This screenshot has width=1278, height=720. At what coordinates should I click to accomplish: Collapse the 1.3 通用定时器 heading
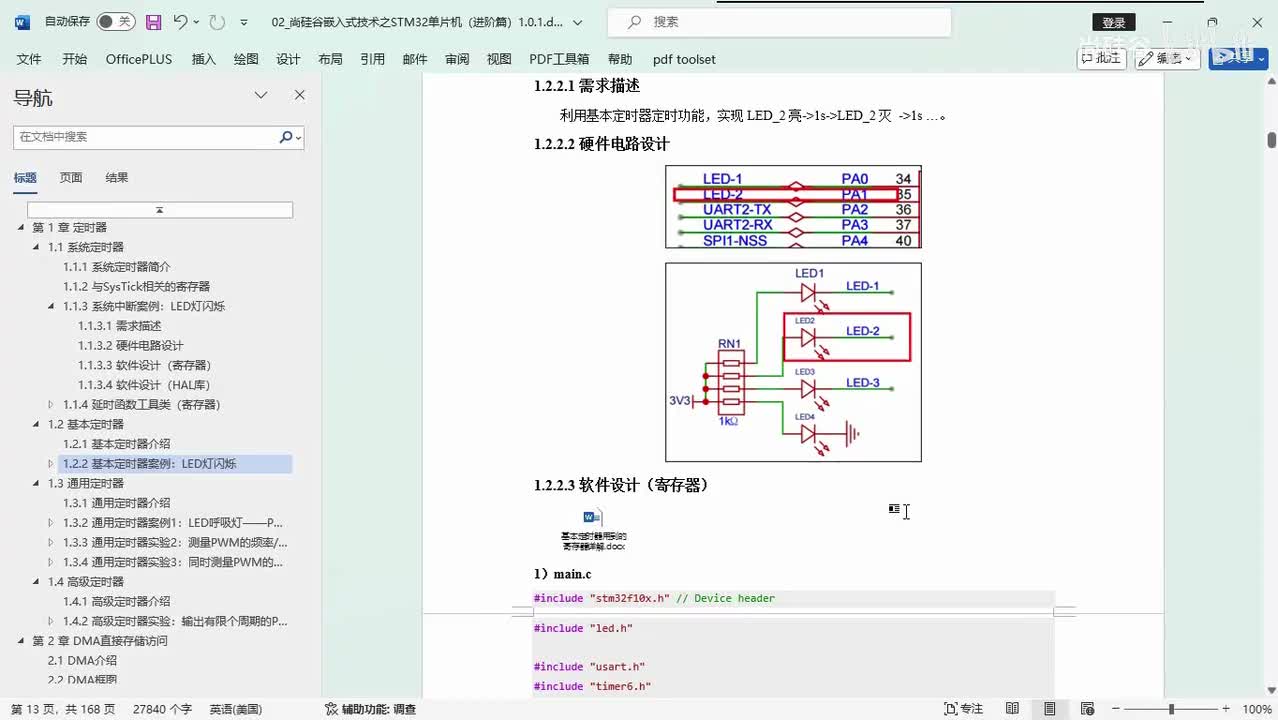pos(36,483)
